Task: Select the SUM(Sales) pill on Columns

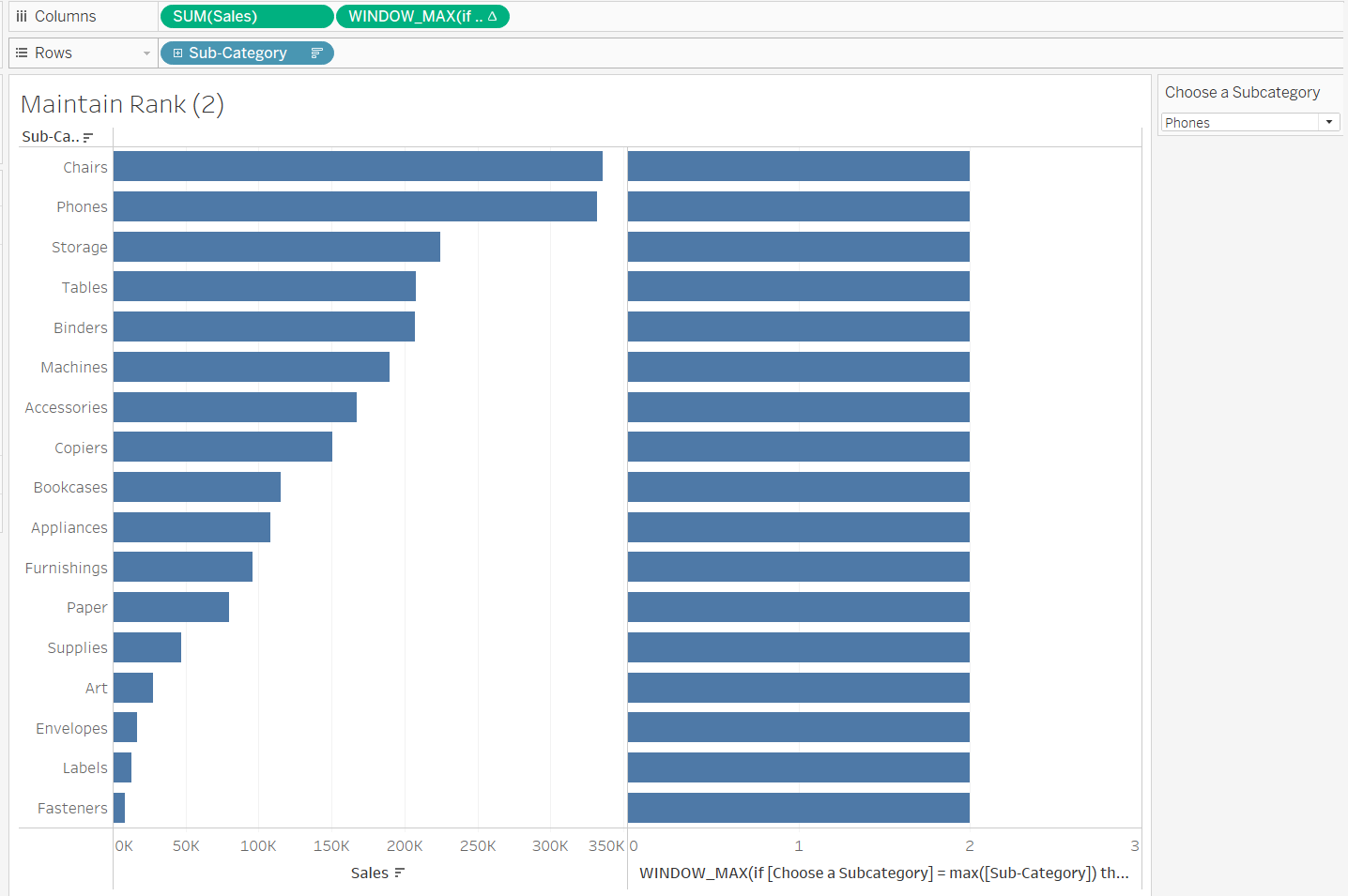Action: coord(247,17)
